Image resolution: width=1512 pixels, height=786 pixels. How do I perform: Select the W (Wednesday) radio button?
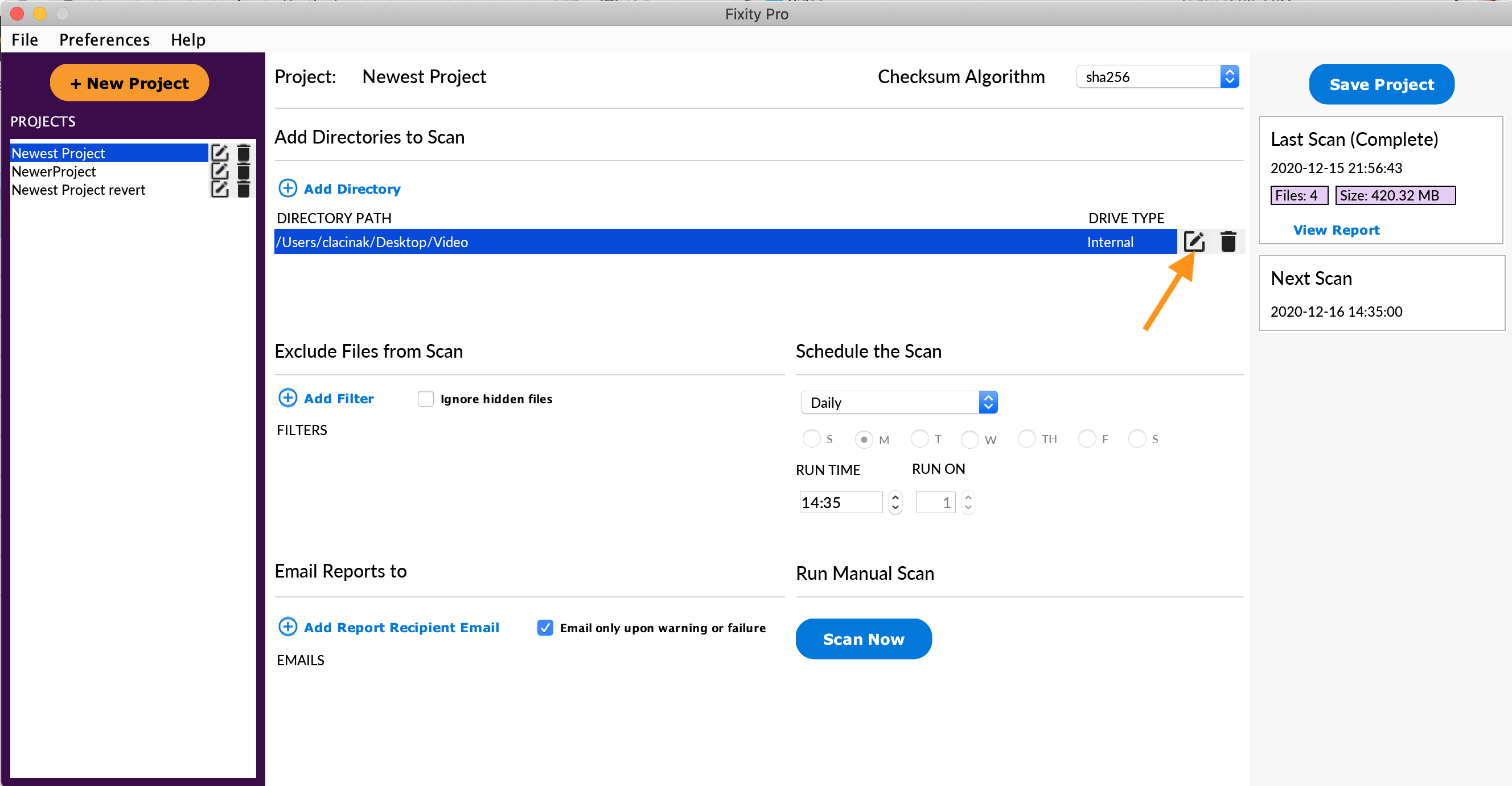[970, 439]
